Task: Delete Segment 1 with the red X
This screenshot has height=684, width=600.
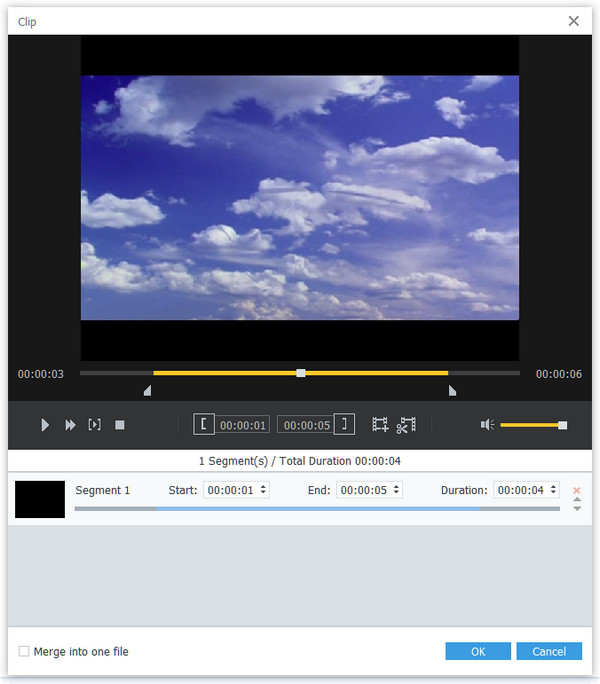Action: click(x=577, y=490)
